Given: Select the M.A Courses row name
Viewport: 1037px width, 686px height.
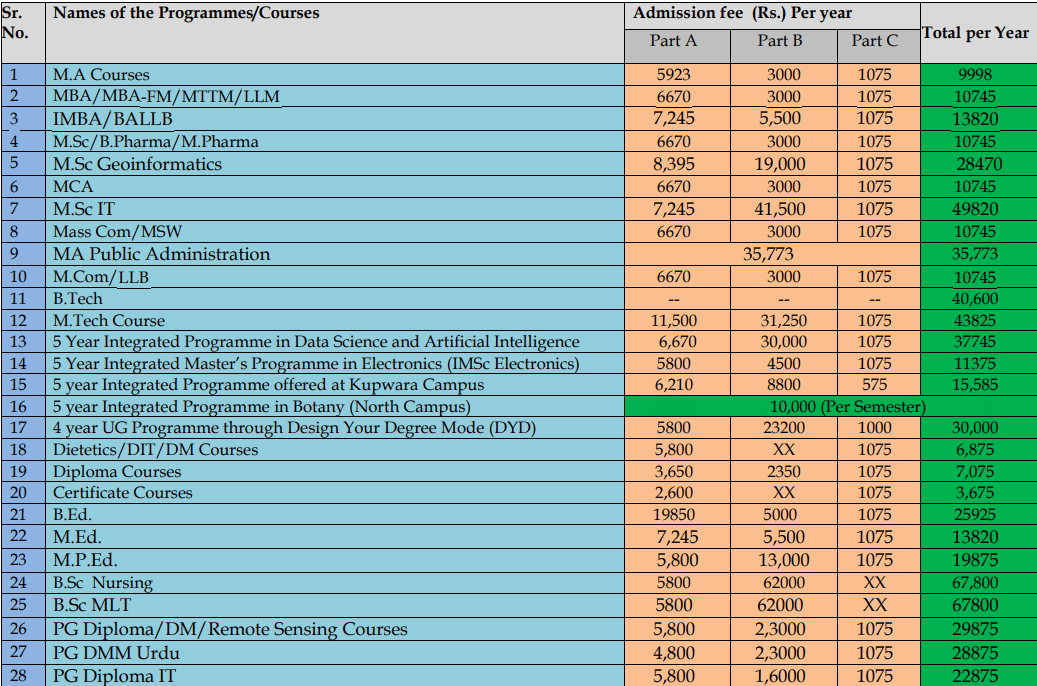Looking at the screenshot, I should pyautogui.click(x=101, y=75).
